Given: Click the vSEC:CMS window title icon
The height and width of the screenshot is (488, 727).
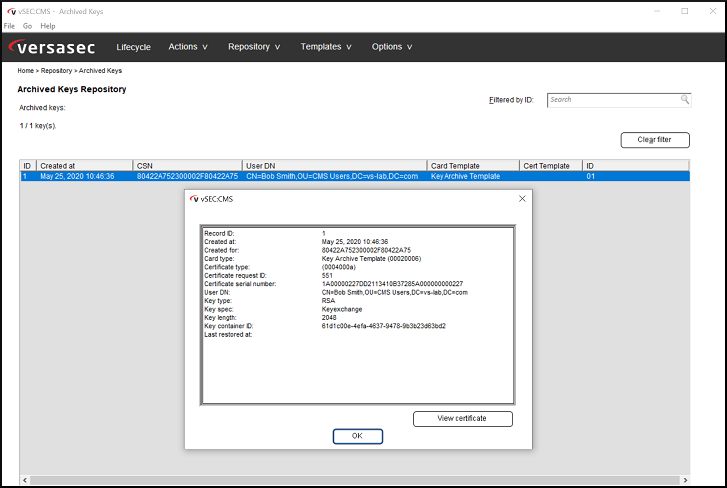Looking at the screenshot, I should coord(12,11).
